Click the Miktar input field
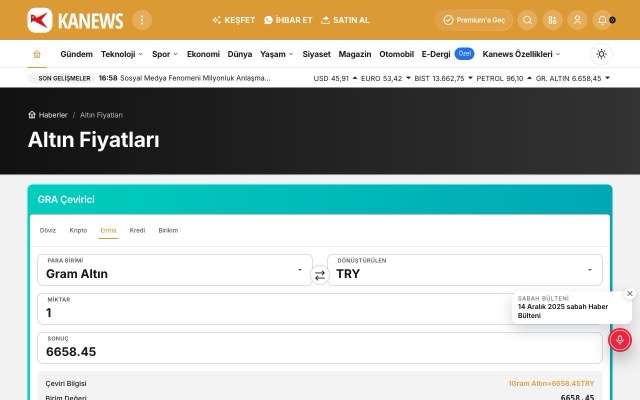 coord(320,309)
